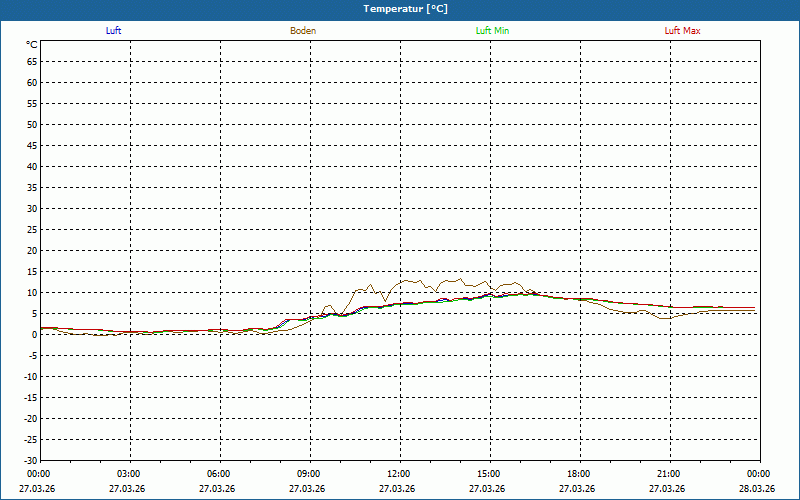The image size is (800, 500).
Task: Click the 10 value on the y-axis
Action: [x=32, y=293]
